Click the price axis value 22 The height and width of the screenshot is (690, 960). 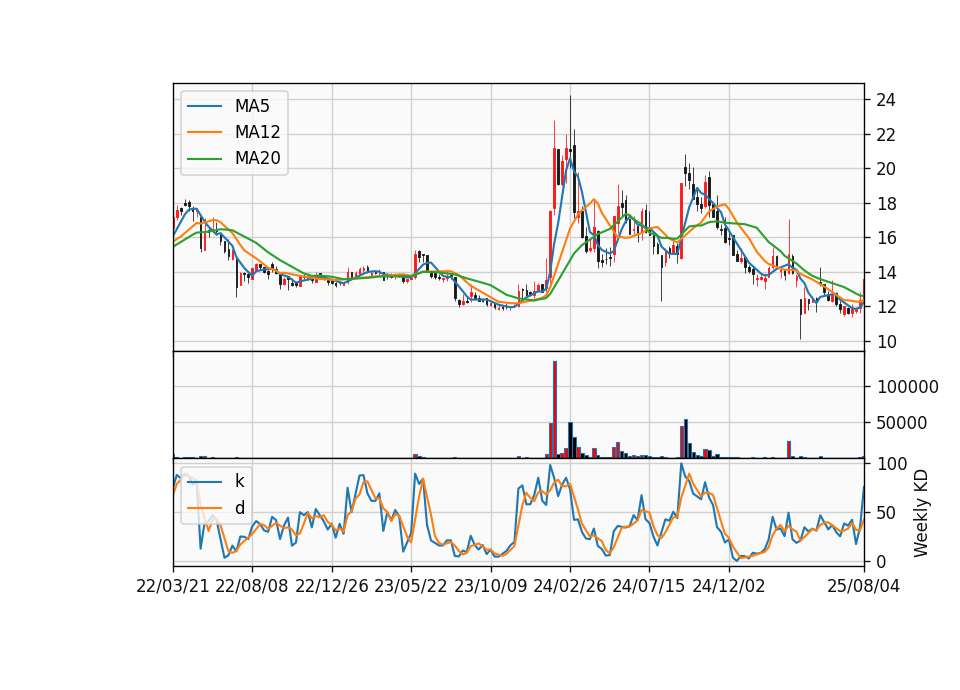point(886,135)
